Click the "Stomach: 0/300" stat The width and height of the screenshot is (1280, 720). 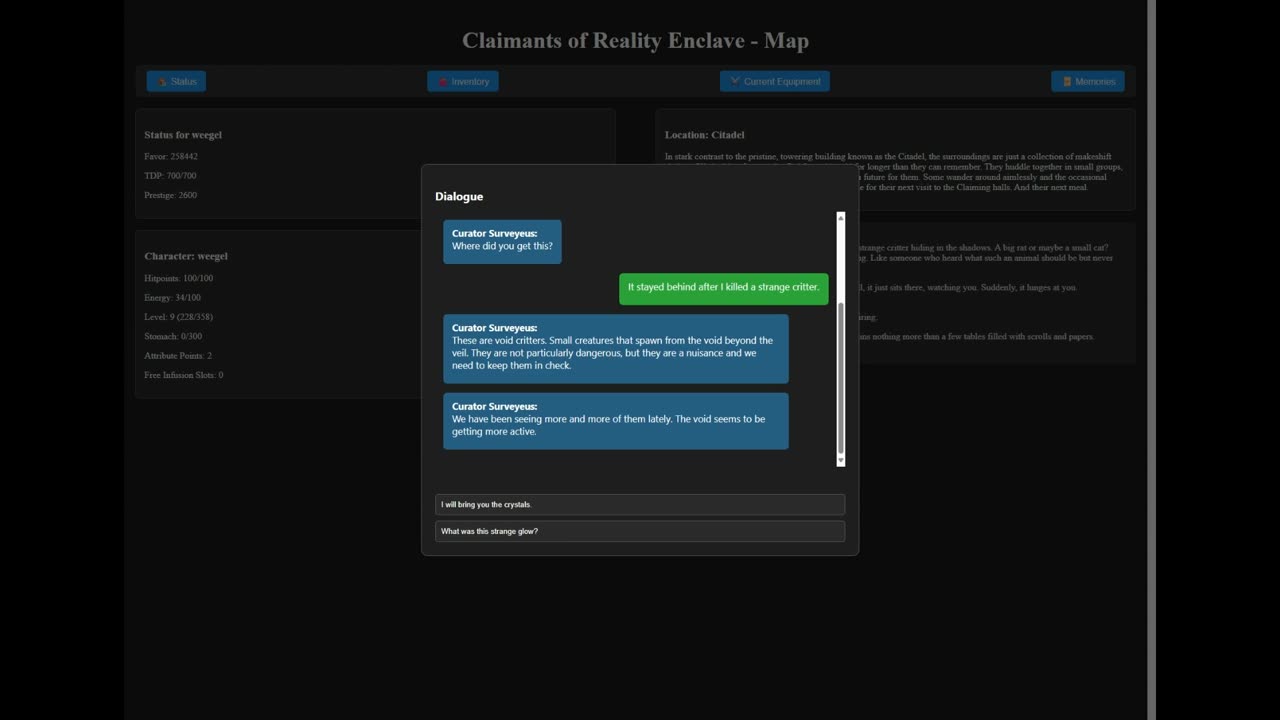pyautogui.click(x=173, y=337)
